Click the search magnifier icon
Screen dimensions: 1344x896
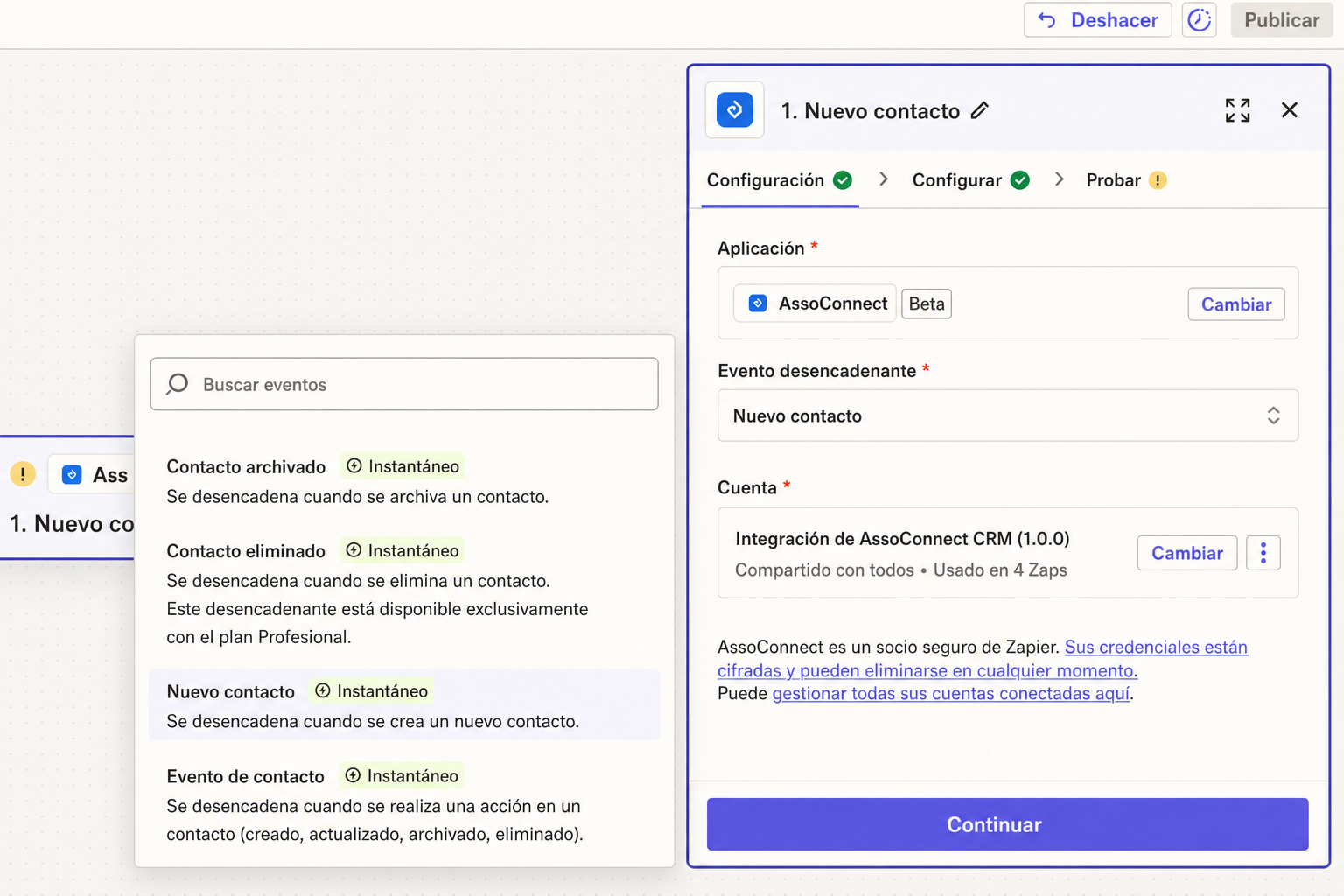(178, 384)
